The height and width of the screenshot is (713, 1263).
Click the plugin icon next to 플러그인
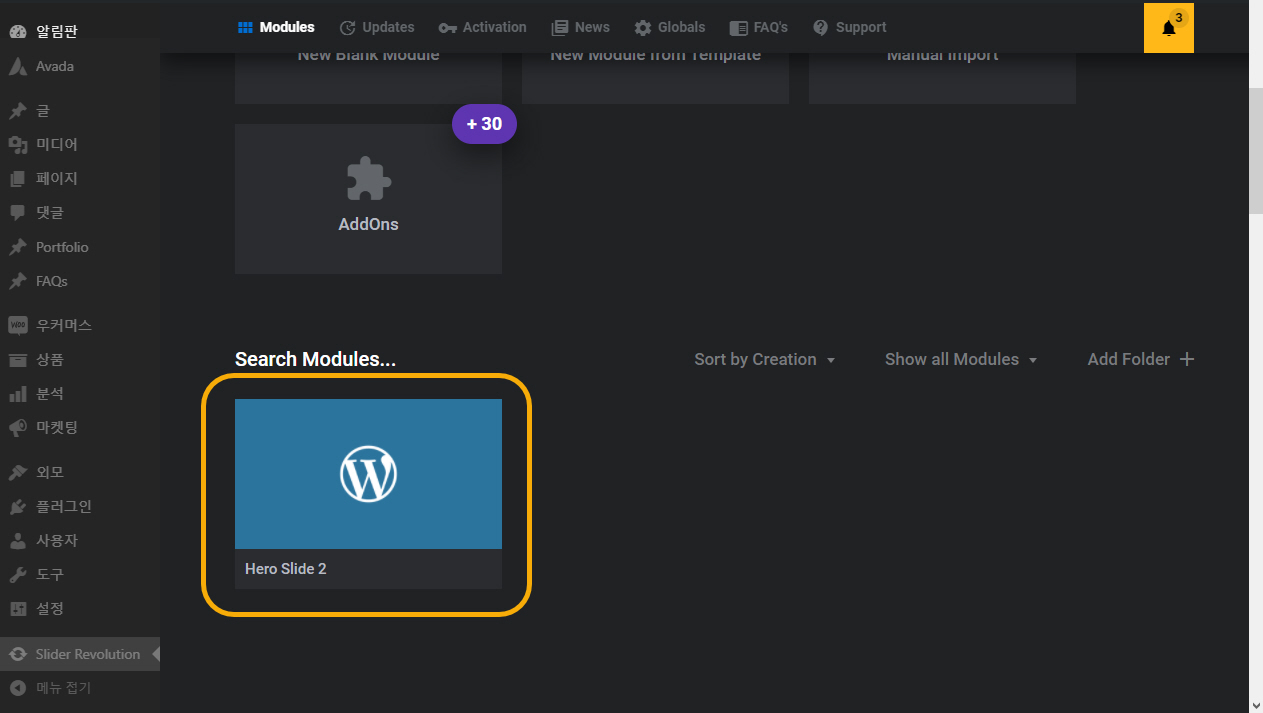click(17, 507)
